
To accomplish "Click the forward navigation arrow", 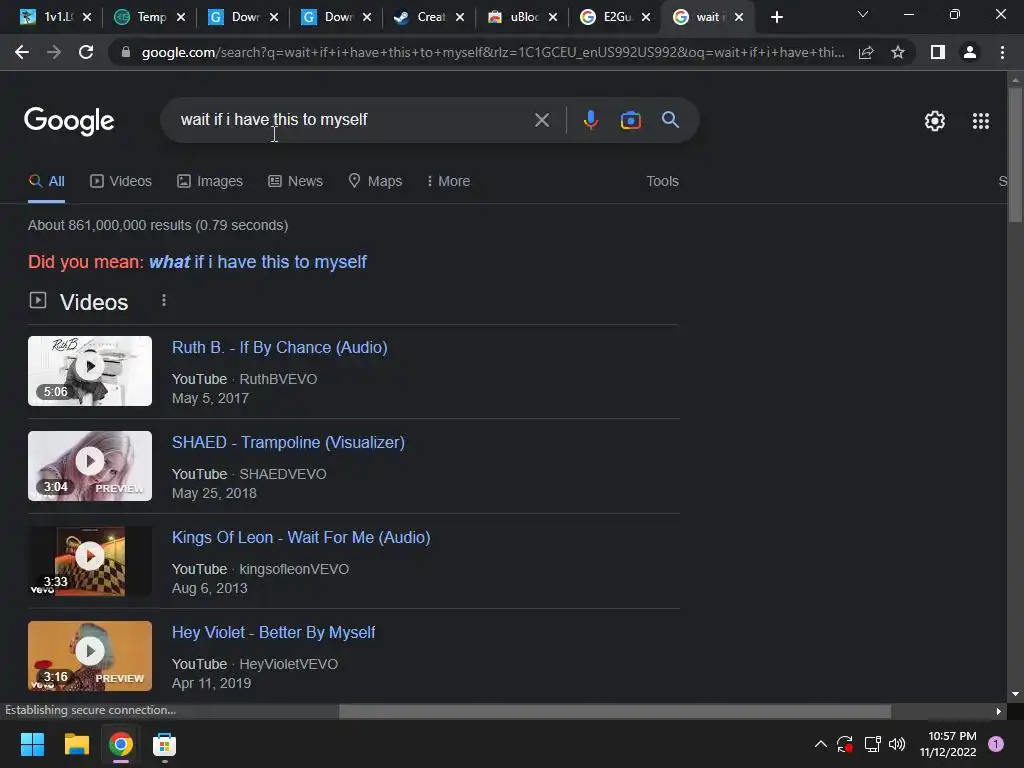I will 54,52.
